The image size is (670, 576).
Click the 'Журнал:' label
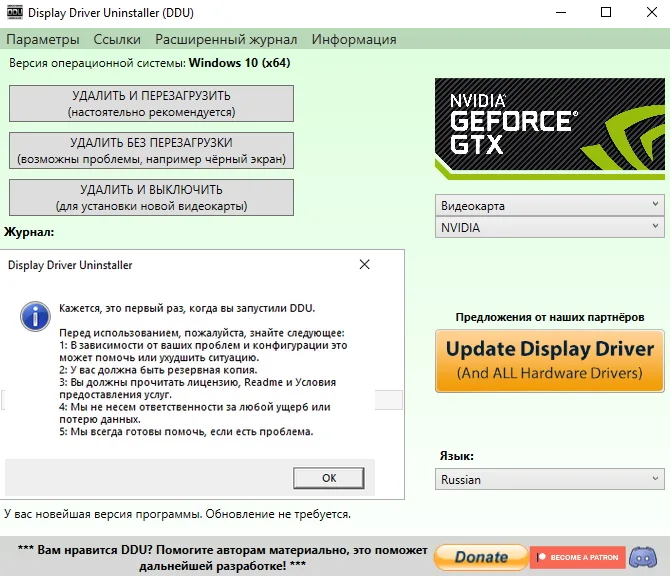pos(29,232)
